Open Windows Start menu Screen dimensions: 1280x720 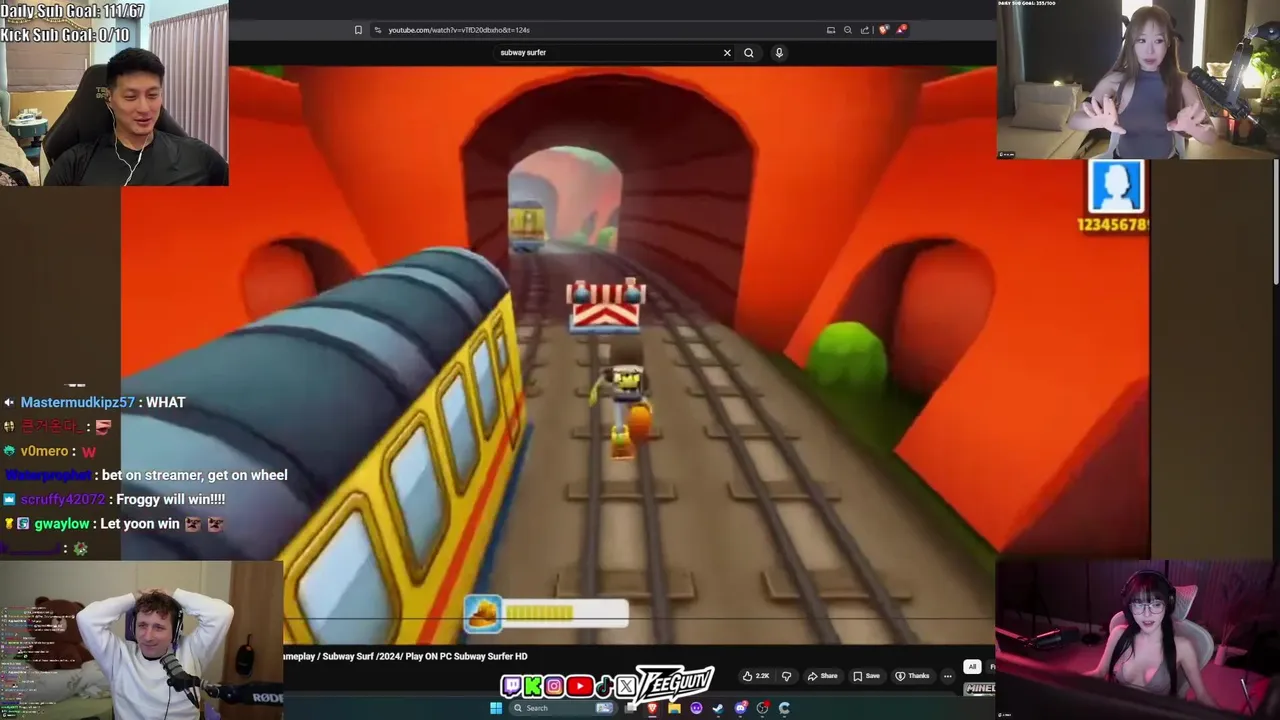coord(496,708)
